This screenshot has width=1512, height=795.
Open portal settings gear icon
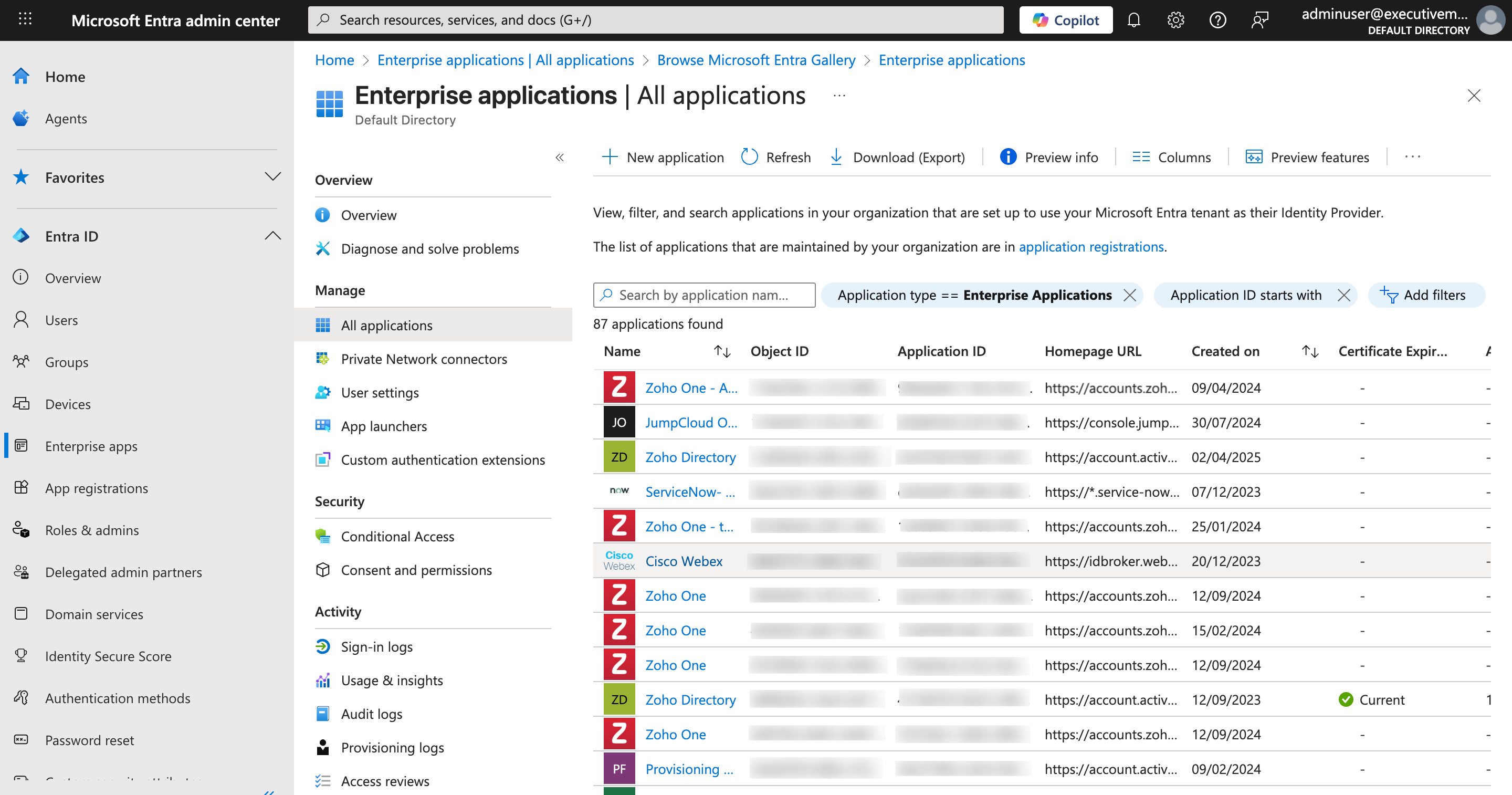pos(1175,20)
